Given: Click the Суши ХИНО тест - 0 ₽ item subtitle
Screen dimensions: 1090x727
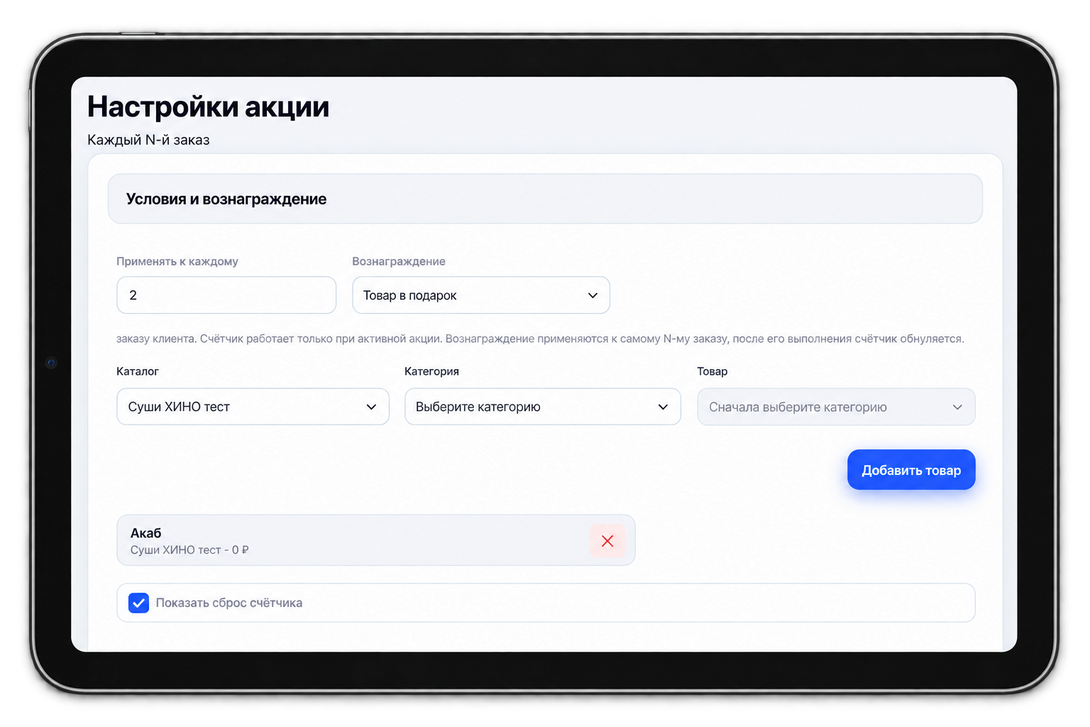Looking at the screenshot, I should 189,550.
